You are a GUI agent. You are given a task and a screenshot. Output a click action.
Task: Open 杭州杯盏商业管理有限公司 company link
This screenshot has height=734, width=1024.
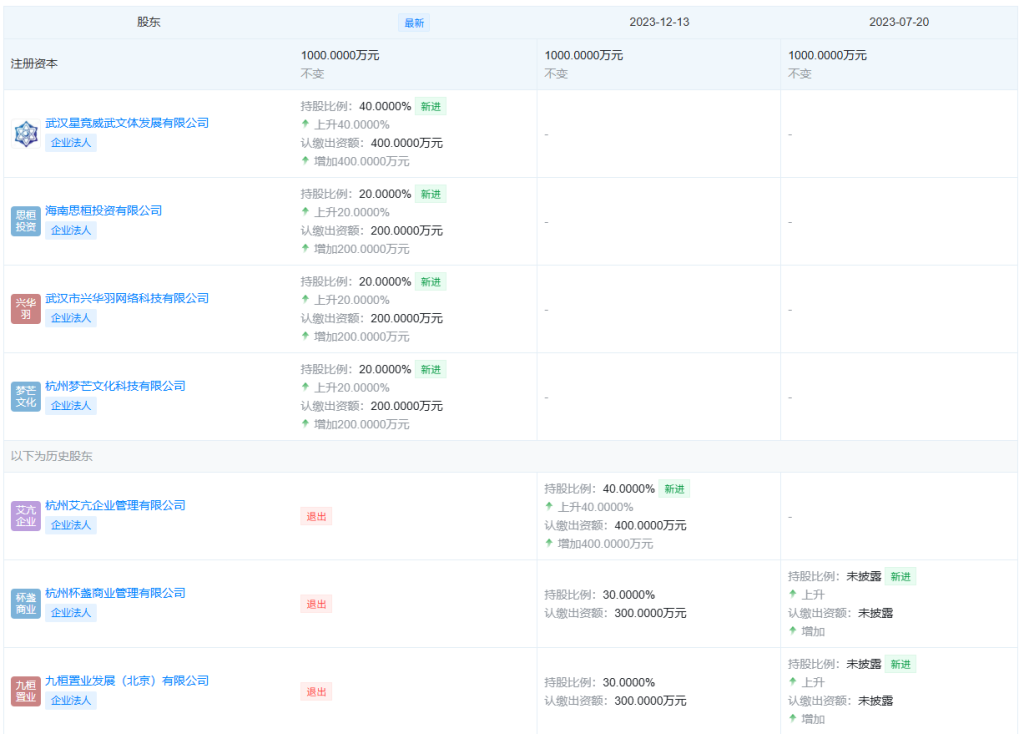[115, 593]
